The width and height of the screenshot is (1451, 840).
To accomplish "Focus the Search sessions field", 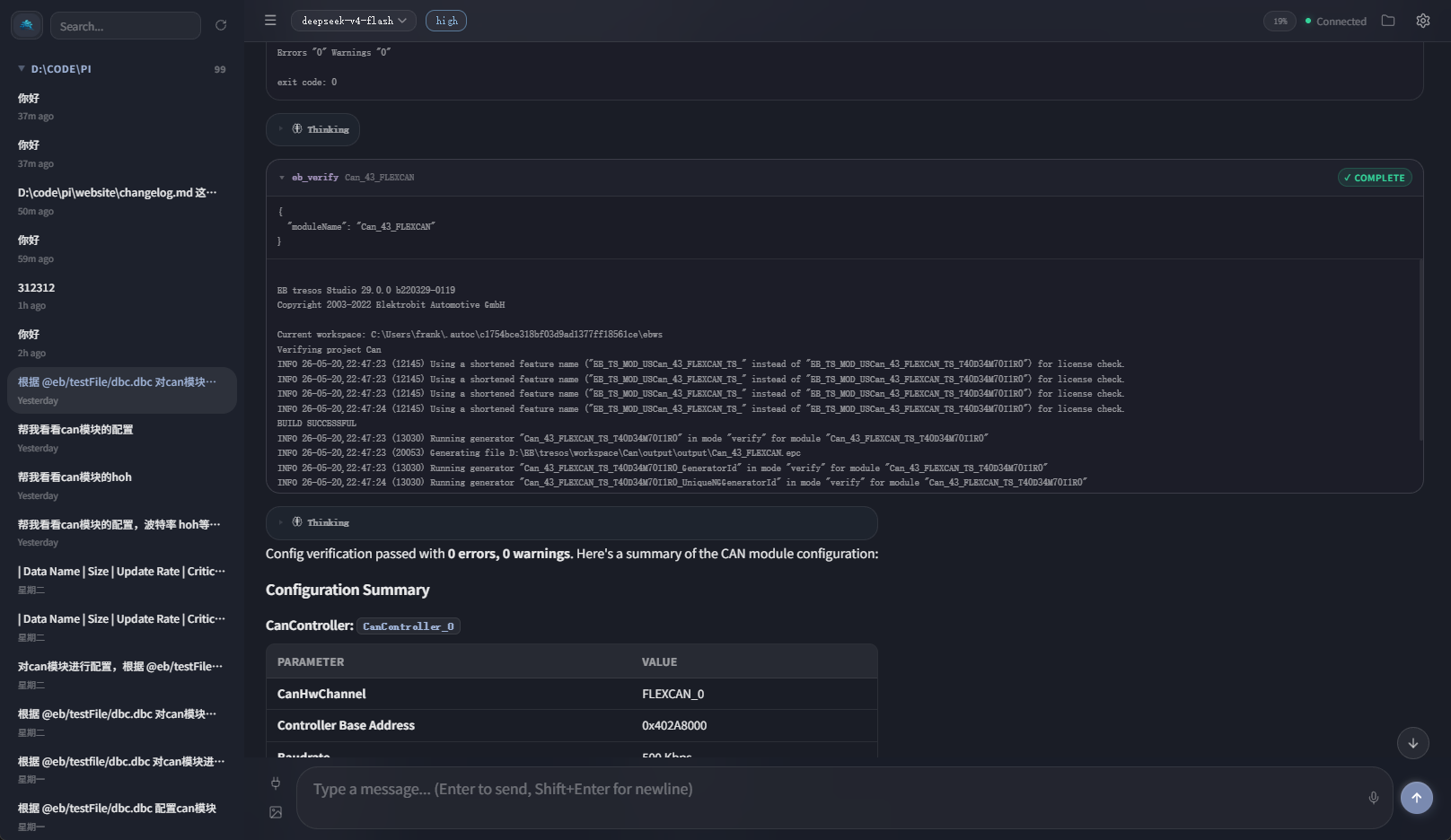I will point(126,26).
